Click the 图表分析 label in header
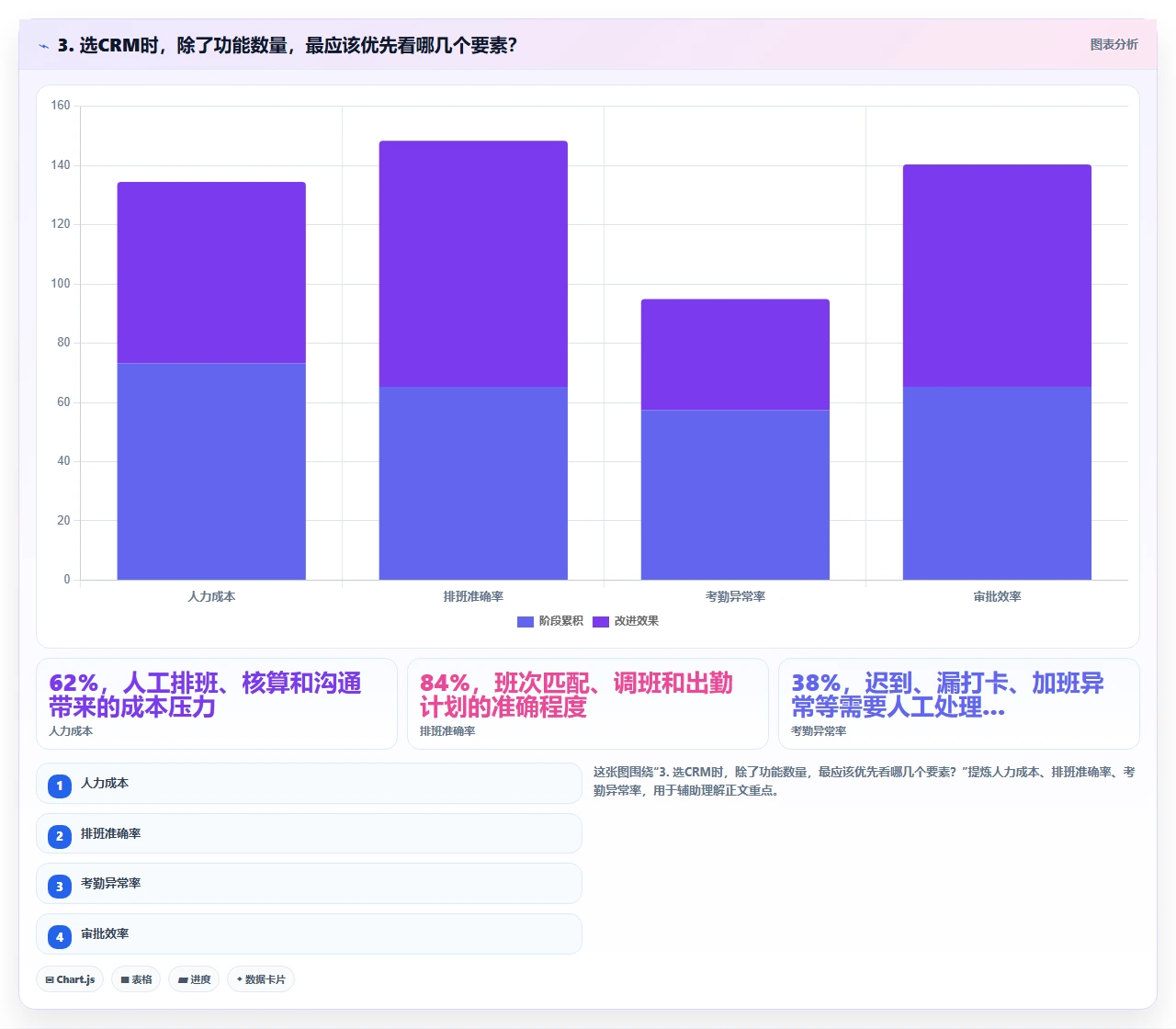The image size is (1176, 1029). 1114,44
